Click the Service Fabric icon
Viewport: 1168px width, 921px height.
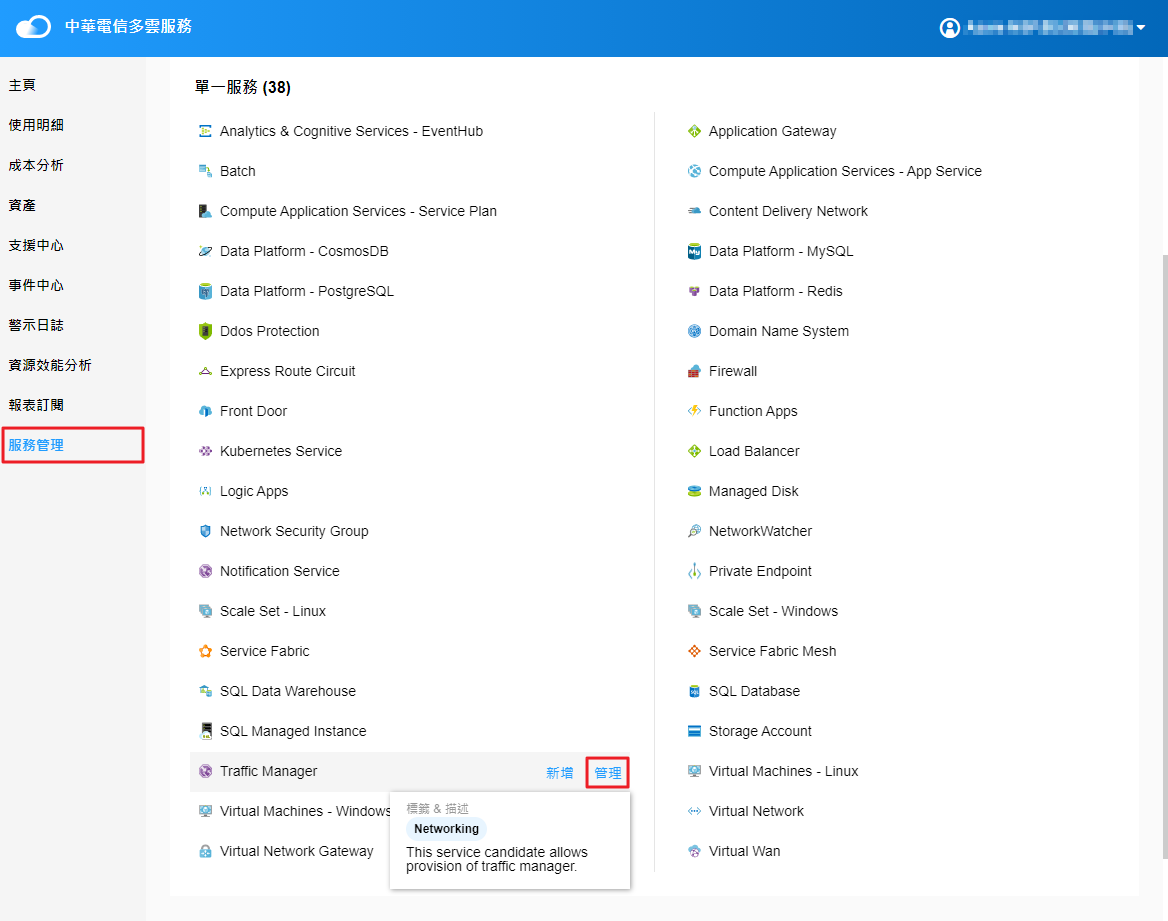click(x=205, y=651)
